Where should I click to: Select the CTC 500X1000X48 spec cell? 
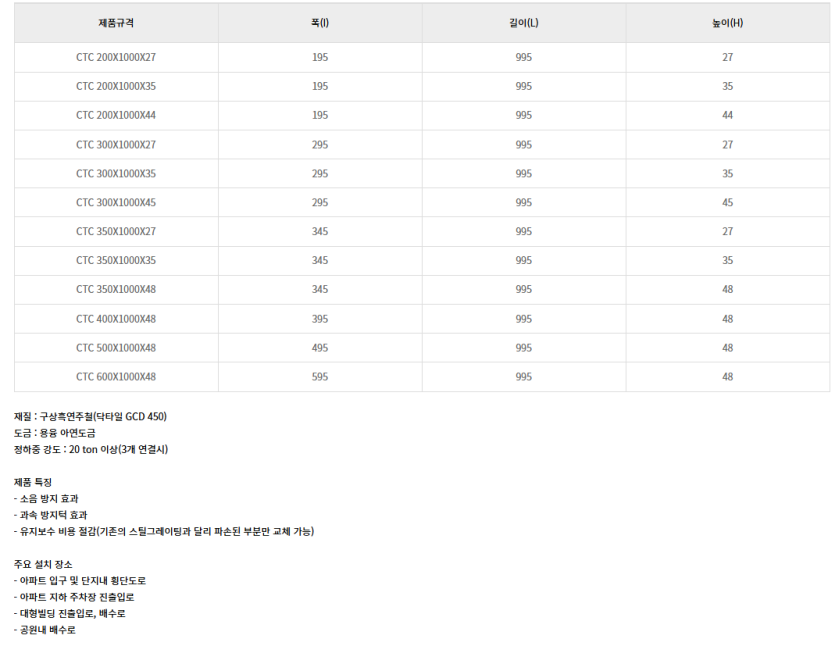tap(116, 348)
